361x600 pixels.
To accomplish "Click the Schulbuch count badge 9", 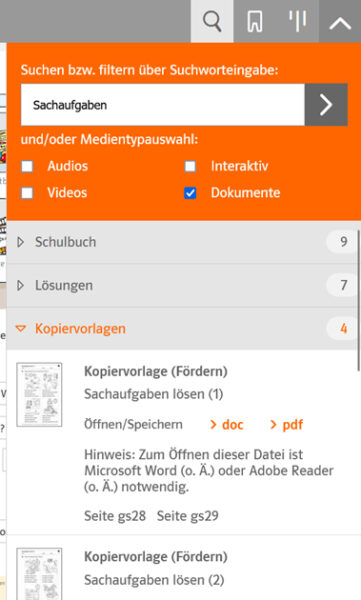I will (x=343, y=242).
